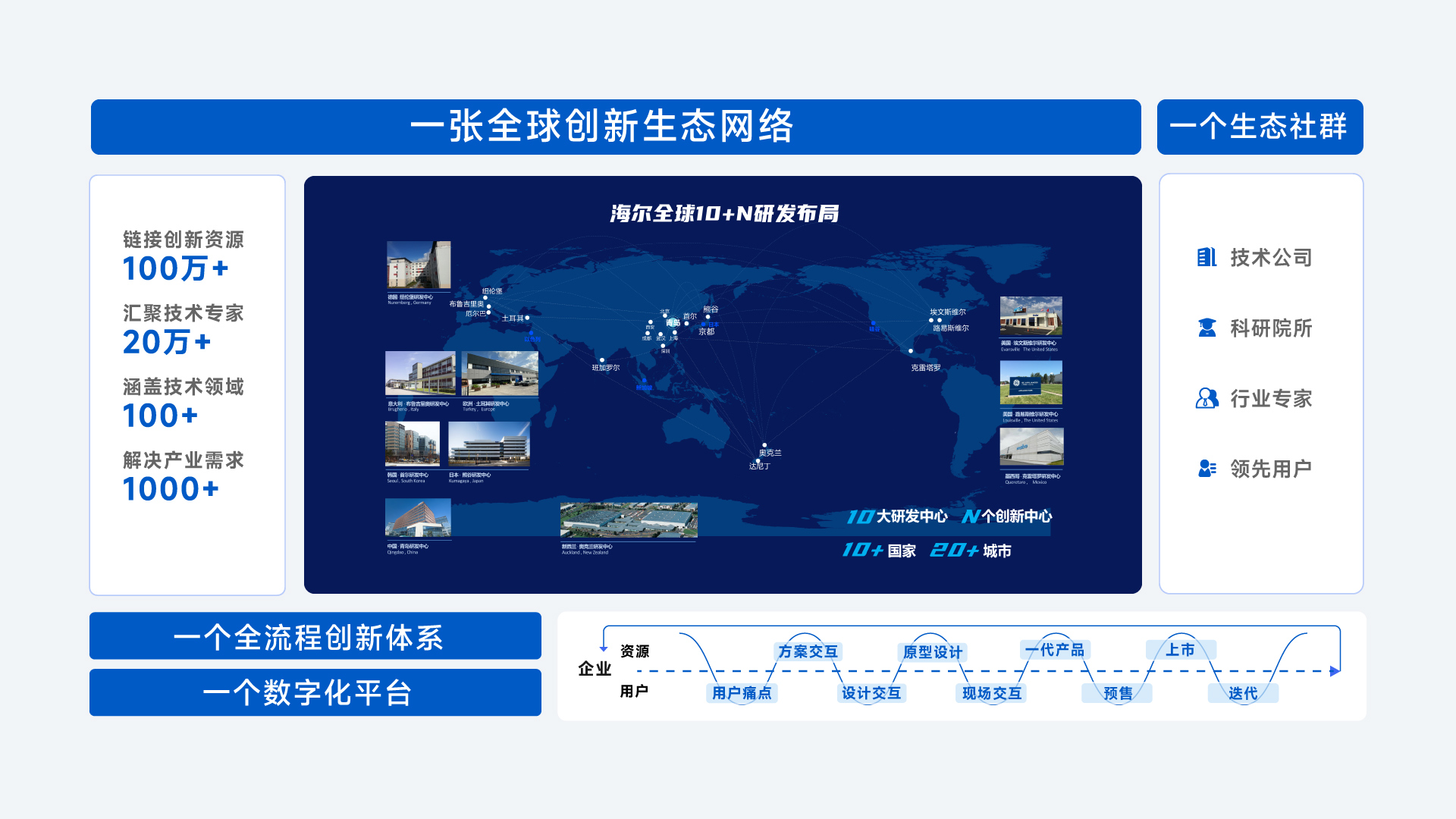Select the 一个全流程创新体系 banner
Viewport: 1456px width, 819px height.
[x=315, y=635]
